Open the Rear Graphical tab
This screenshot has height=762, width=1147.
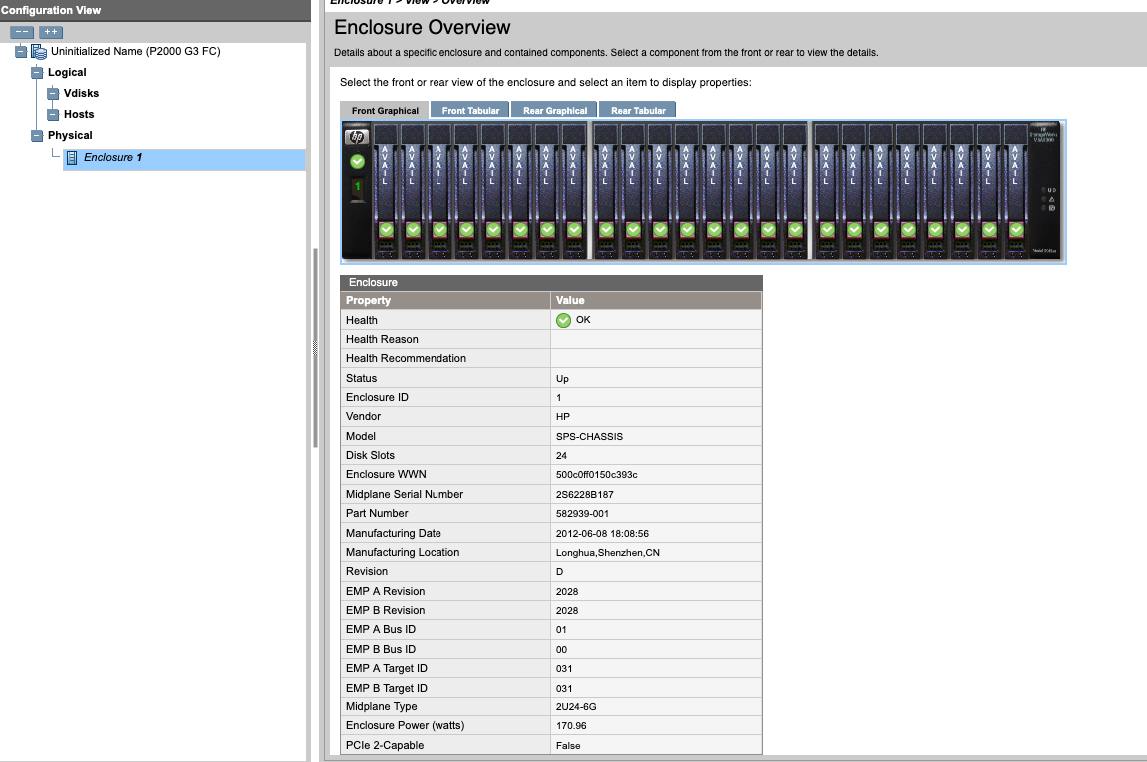tap(555, 110)
